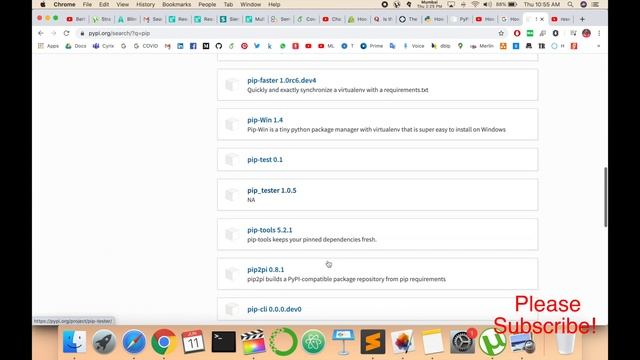Reload the PyPI search page
Screen dimensions: 640x360
[x=67, y=33]
